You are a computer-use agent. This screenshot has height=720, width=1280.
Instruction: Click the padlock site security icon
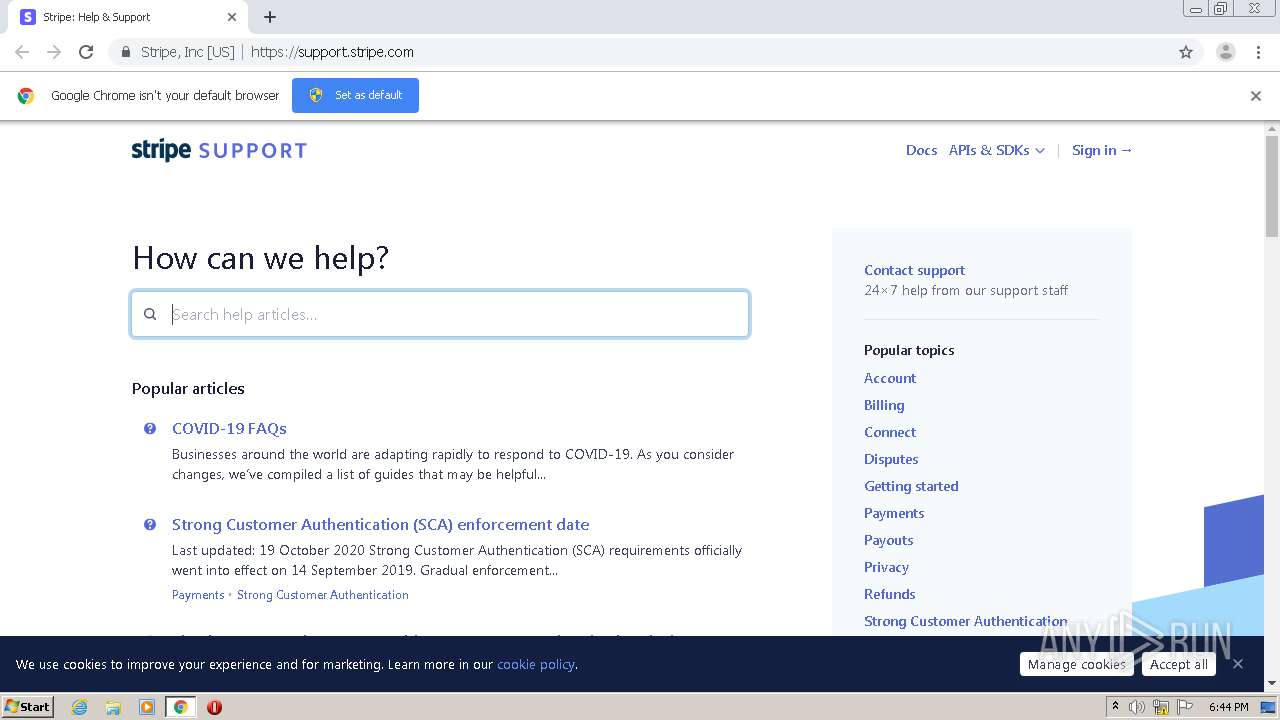point(125,52)
